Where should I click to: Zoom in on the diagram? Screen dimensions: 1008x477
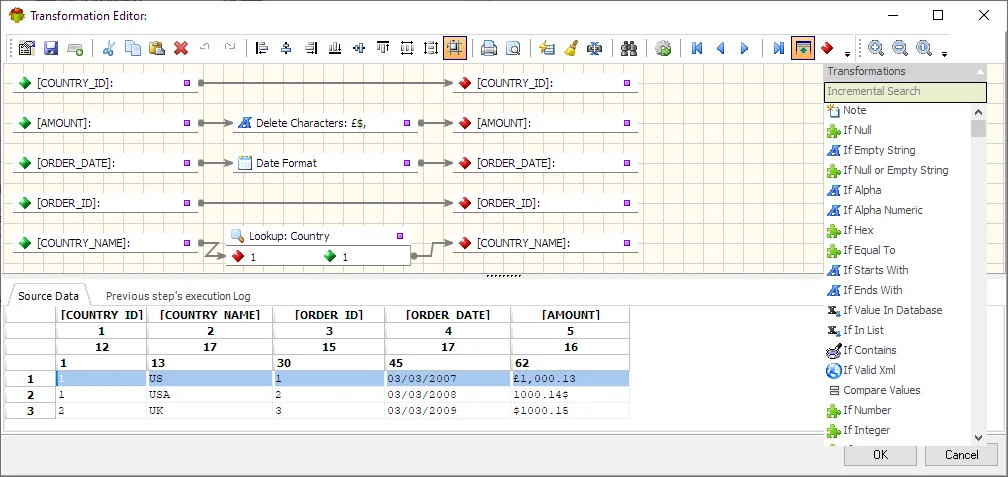click(x=876, y=48)
